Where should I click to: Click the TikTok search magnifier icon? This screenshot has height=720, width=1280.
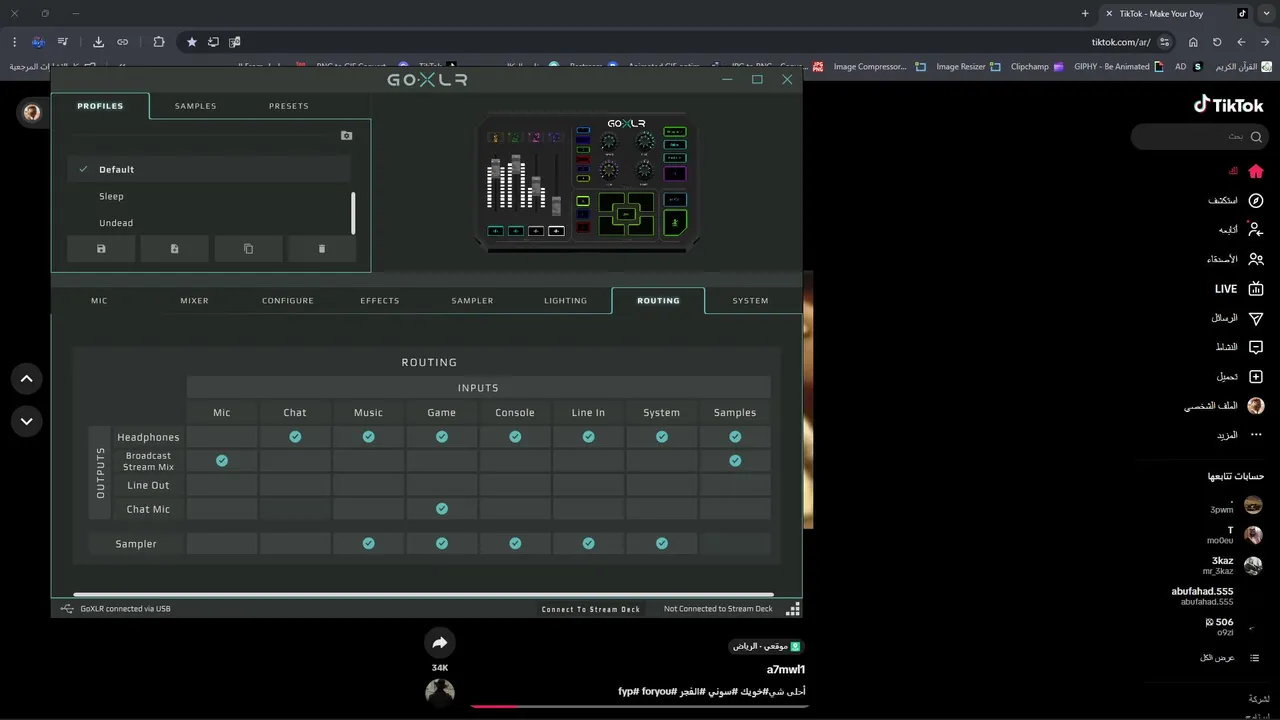[x=1257, y=137]
